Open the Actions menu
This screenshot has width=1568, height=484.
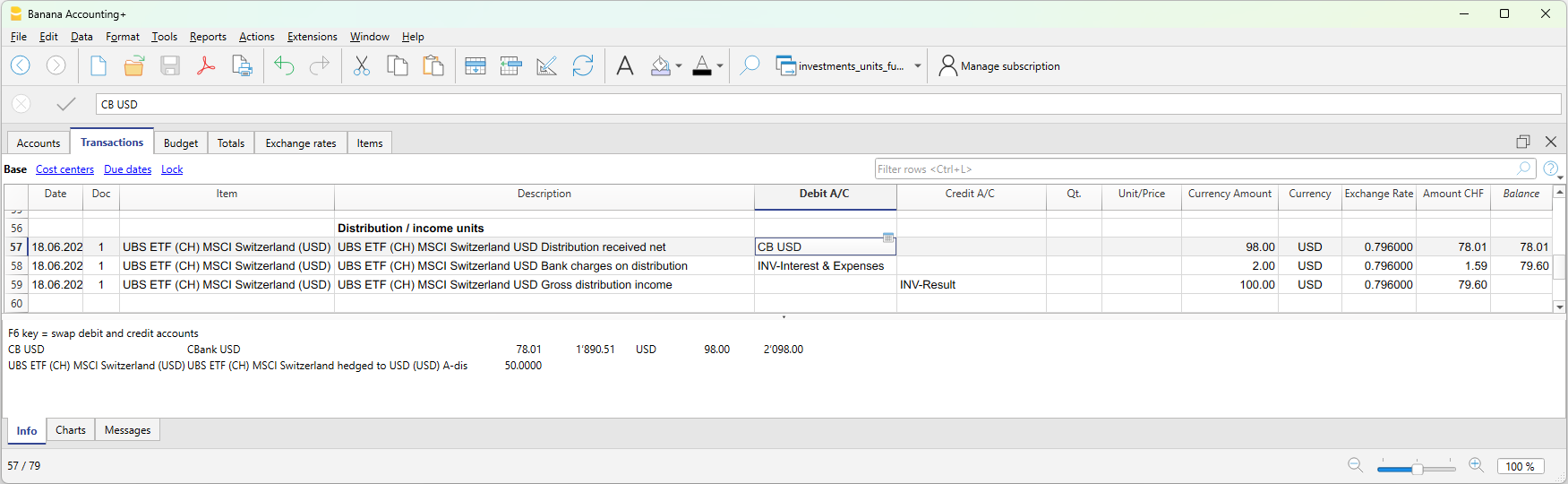257,37
